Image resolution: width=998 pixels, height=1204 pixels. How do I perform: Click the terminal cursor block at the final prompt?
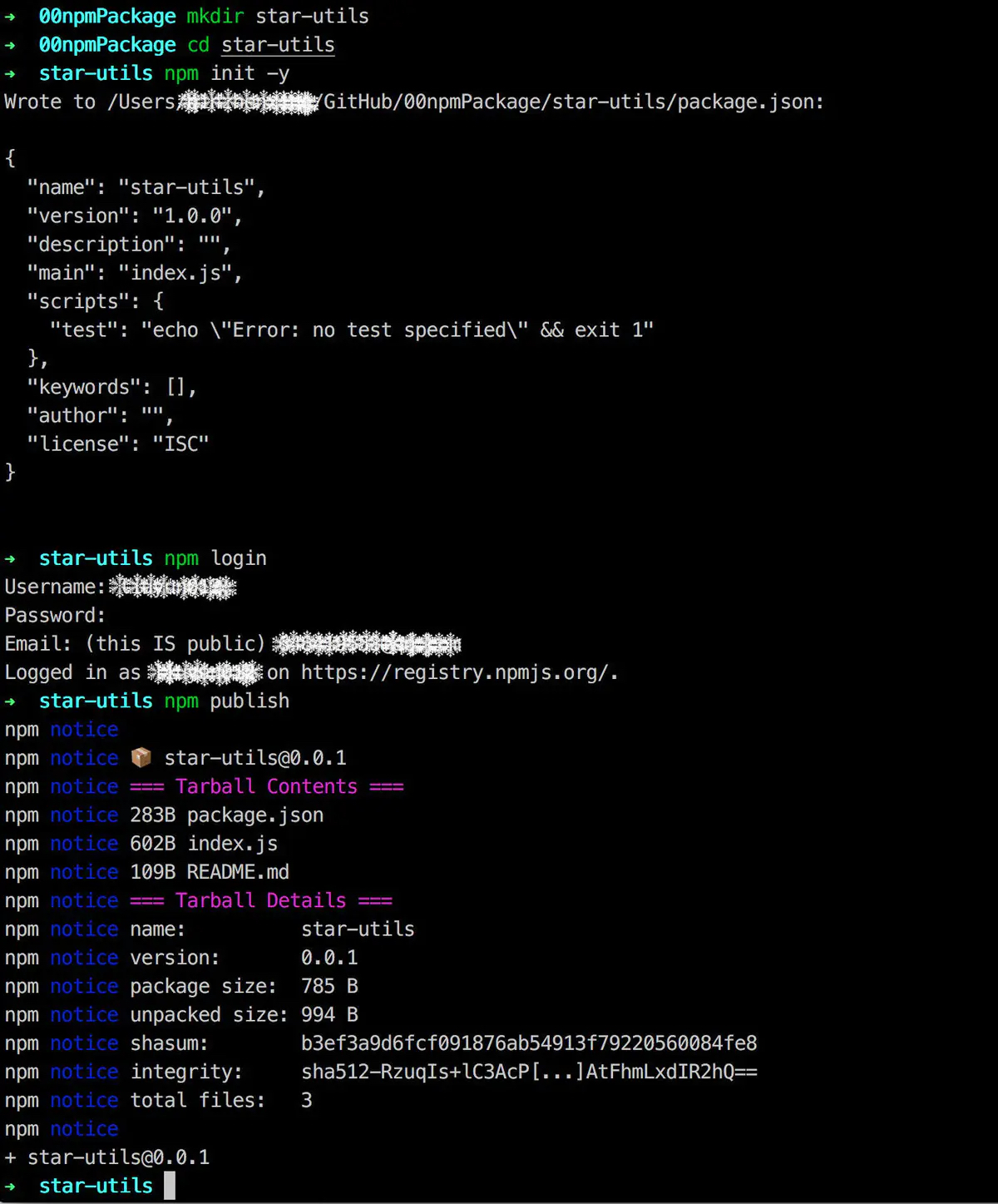click(170, 1186)
